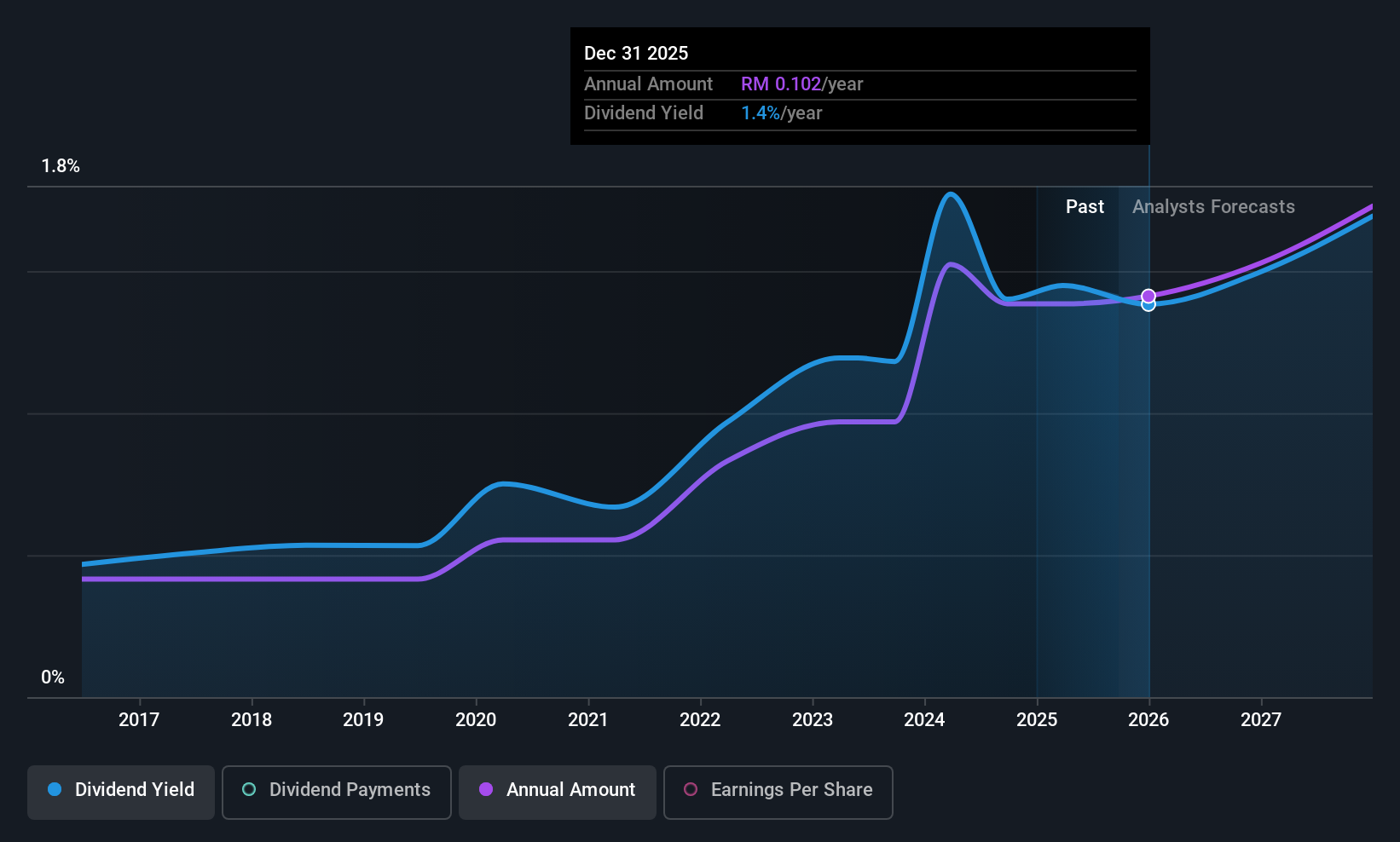Click the 2020 label on the x-axis
Image resolution: width=1400 pixels, height=842 pixels.
coord(476,719)
